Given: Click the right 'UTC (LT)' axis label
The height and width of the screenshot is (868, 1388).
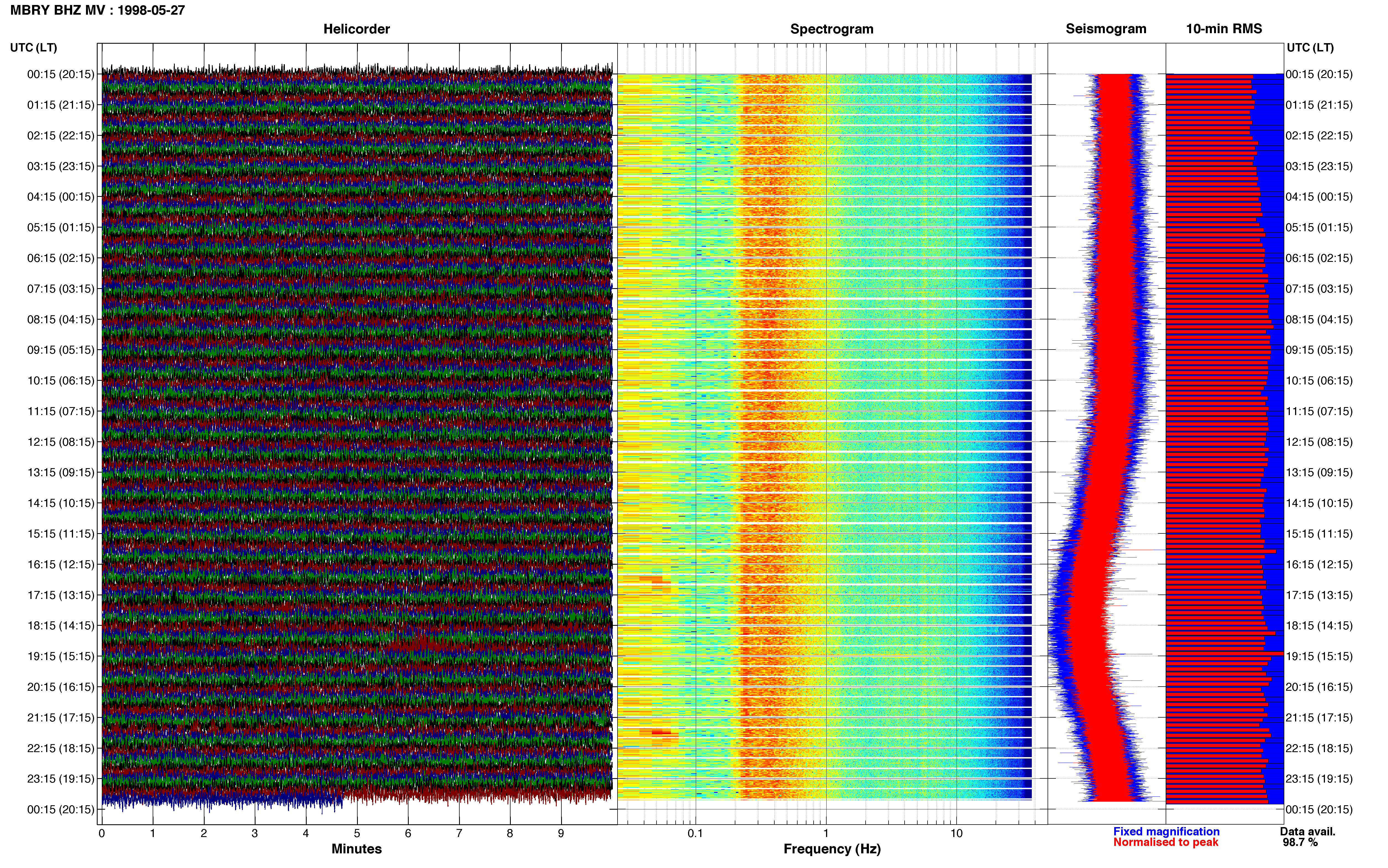Looking at the screenshot, I should click(1310, 48).
